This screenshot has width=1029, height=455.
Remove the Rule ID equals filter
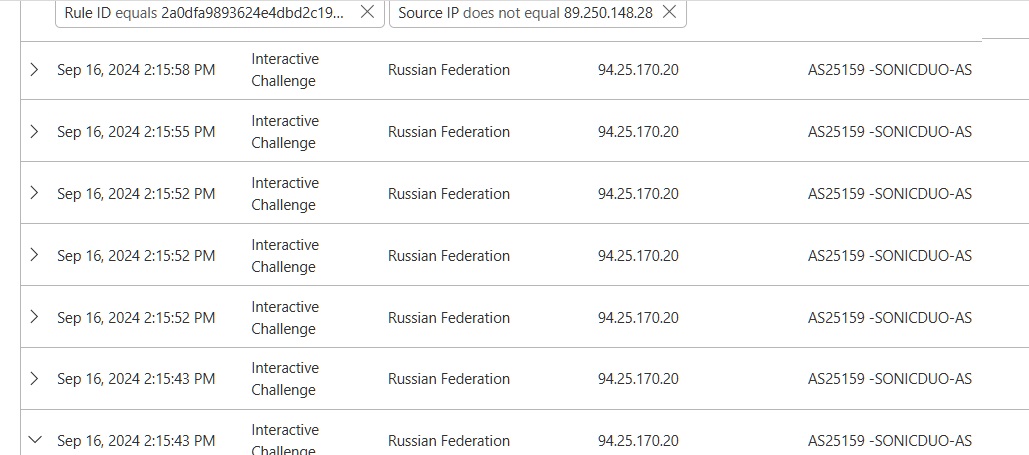click(367, 12)
